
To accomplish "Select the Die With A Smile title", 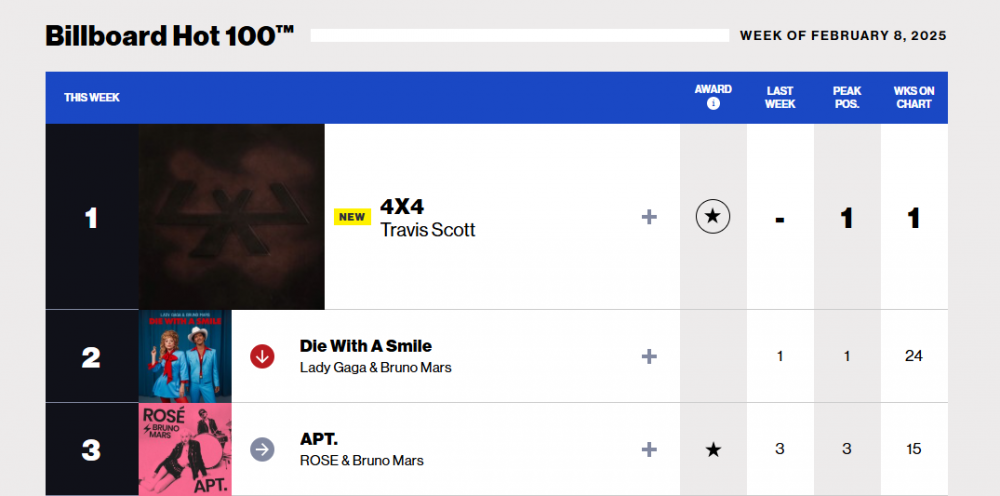I will coord(365,346).
